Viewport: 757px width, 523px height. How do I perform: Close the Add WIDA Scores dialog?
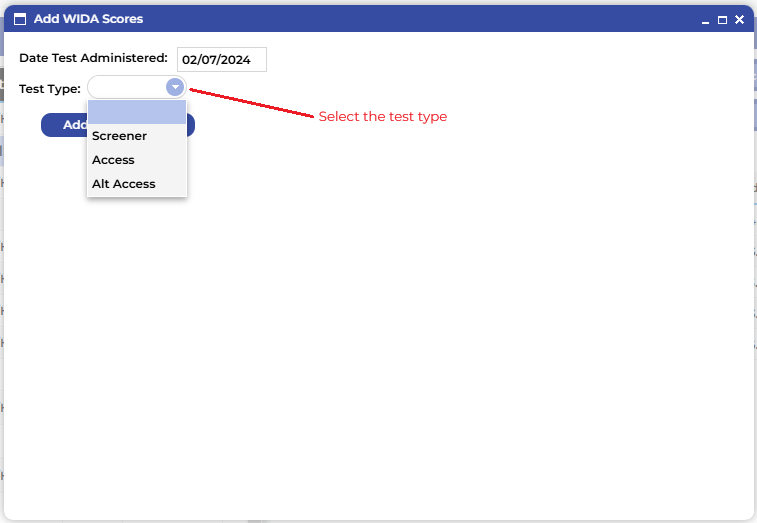click(740, 19)
